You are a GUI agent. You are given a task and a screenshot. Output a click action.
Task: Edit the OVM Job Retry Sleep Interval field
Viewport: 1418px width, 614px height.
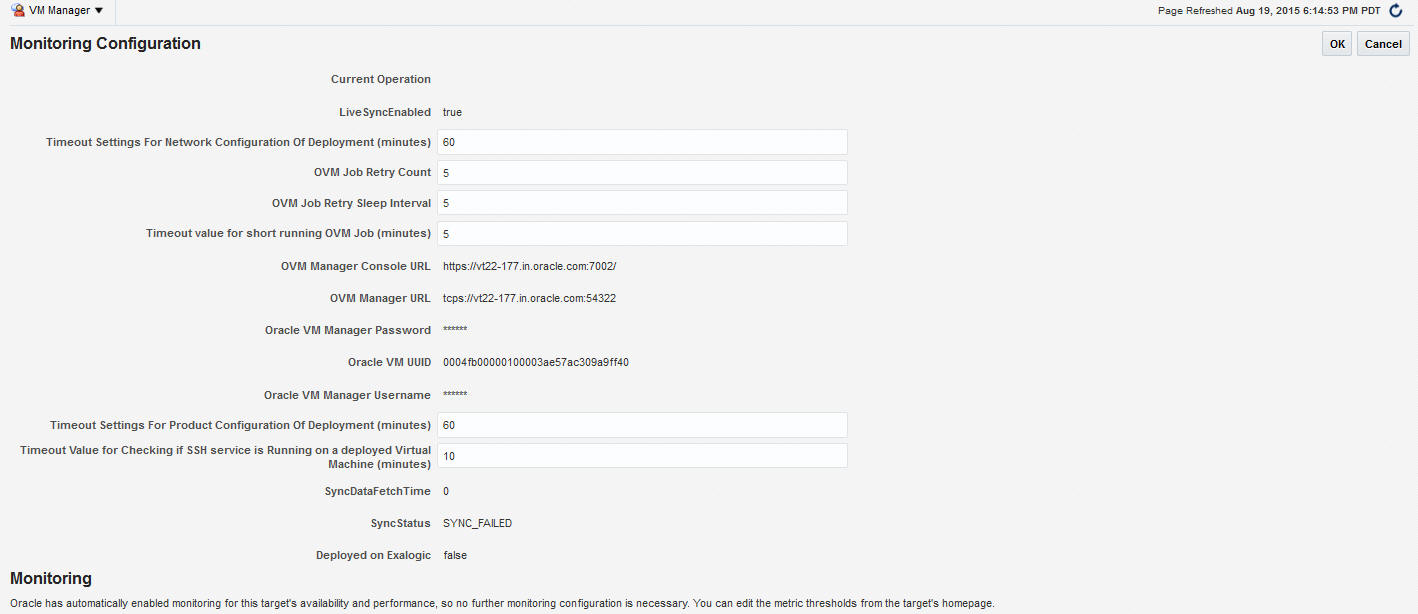coord(642,203)
